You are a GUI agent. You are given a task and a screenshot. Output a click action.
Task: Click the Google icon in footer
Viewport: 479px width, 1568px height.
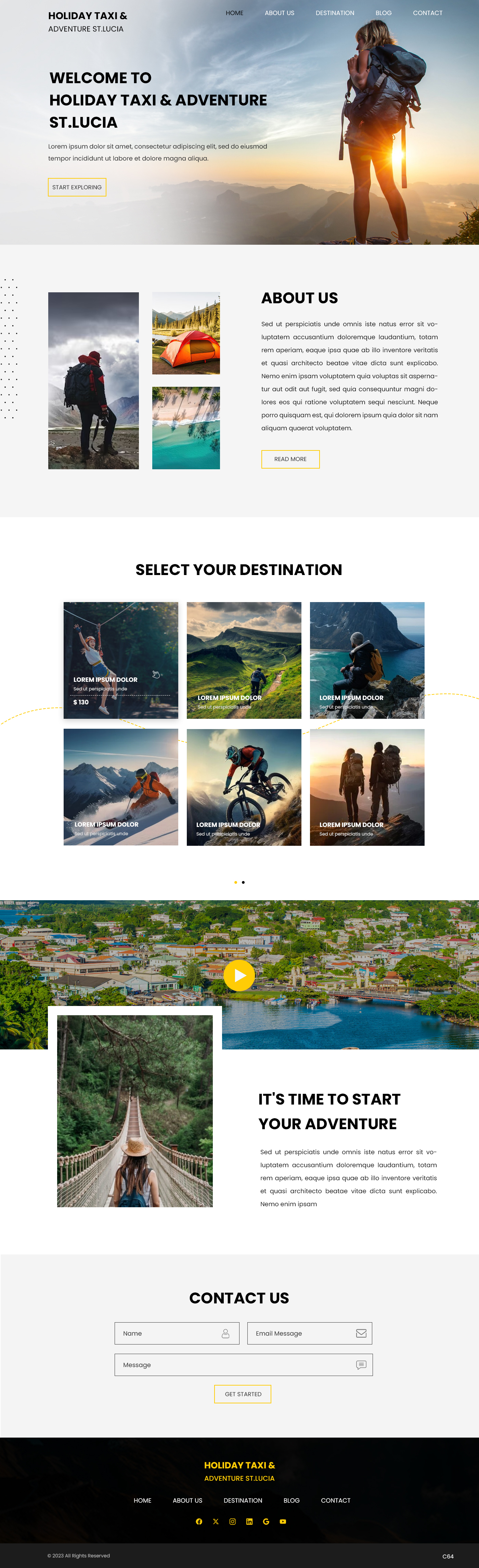[x=266, y=1521]
